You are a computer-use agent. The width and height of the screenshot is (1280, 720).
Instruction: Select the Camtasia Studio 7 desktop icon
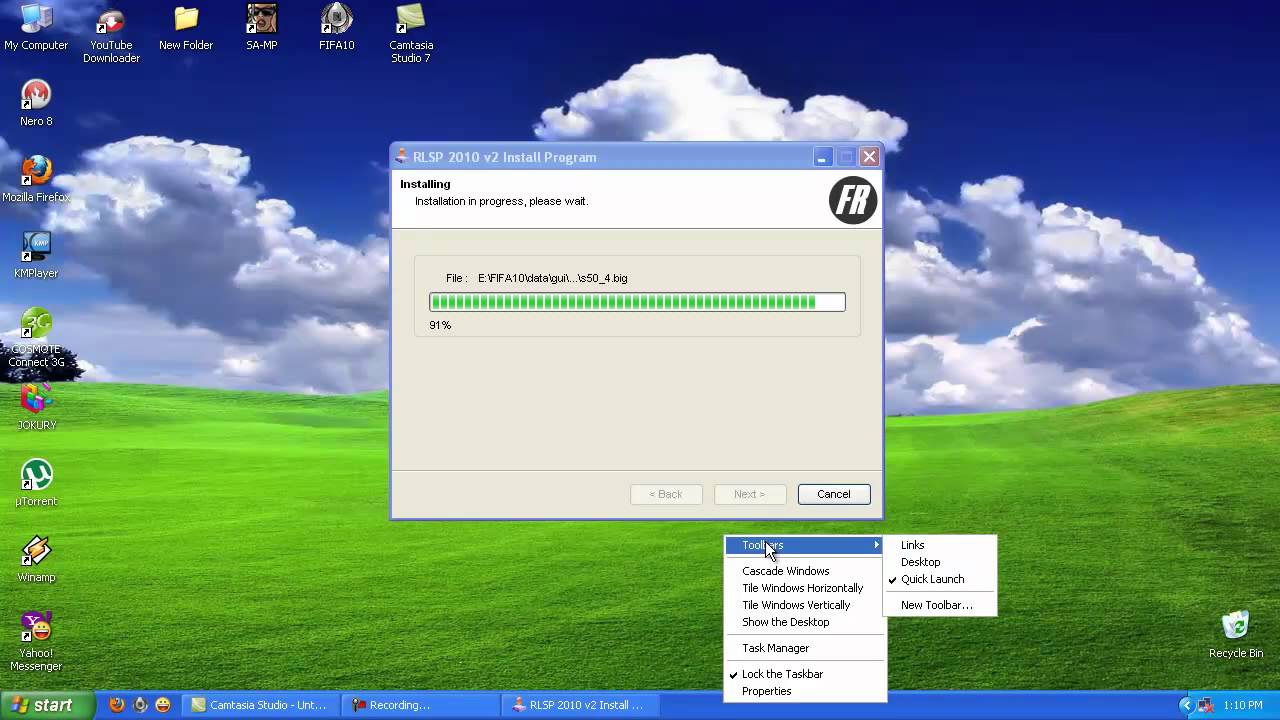tap(411, 34)
